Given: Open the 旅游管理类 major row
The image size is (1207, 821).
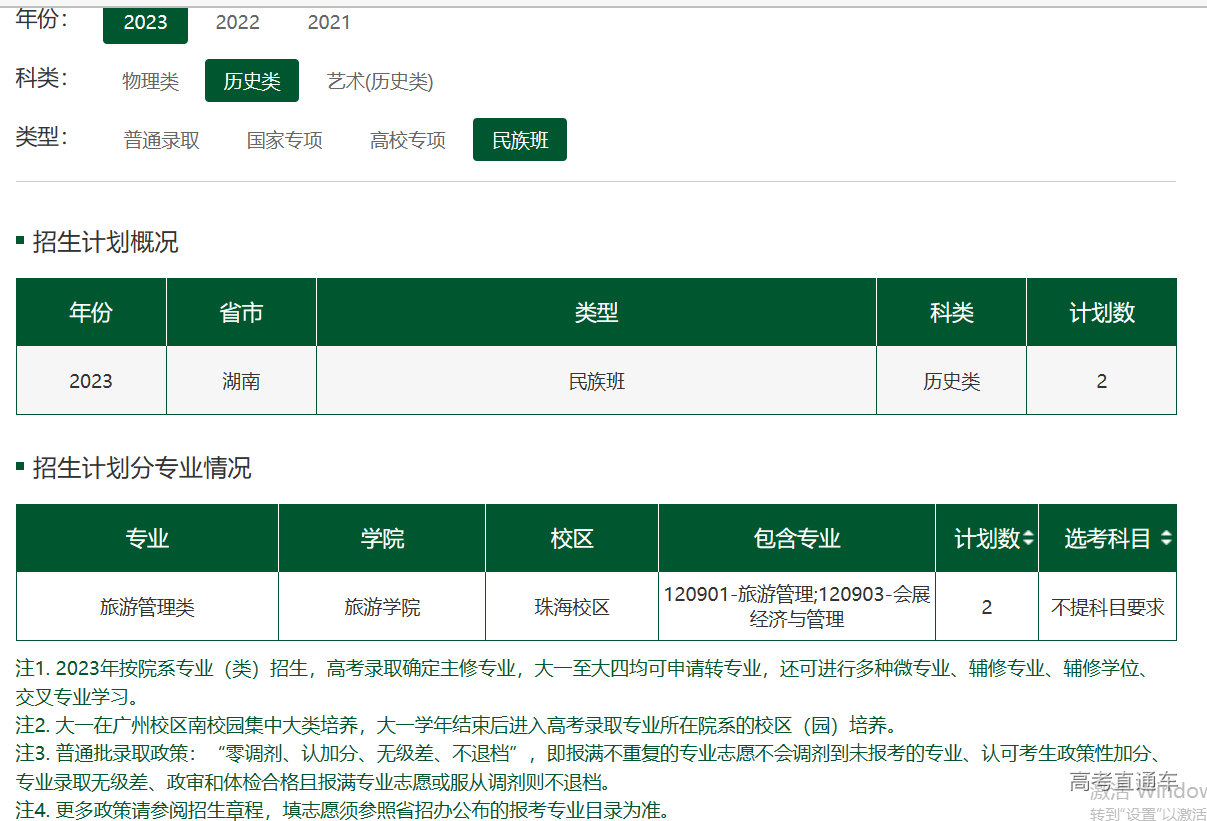Looking at the screenshot, I should (x=147, y=607).
